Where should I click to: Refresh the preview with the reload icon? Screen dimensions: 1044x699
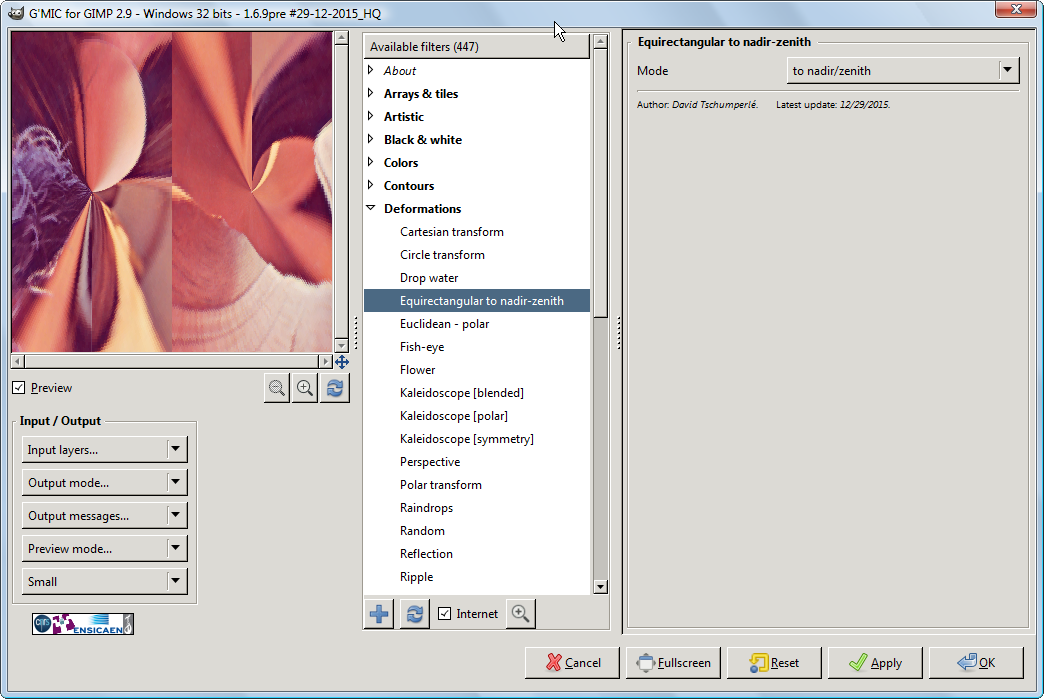coord(334,388)
